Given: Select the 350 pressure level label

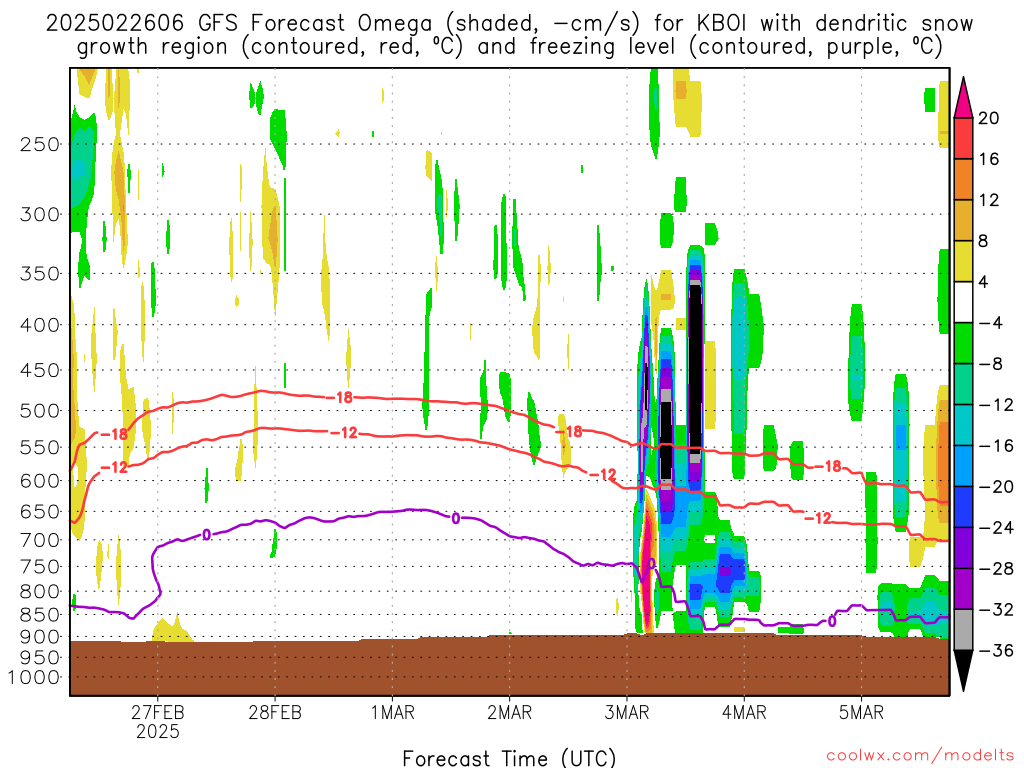Looking at the screenshot, I should pos(40,273).
